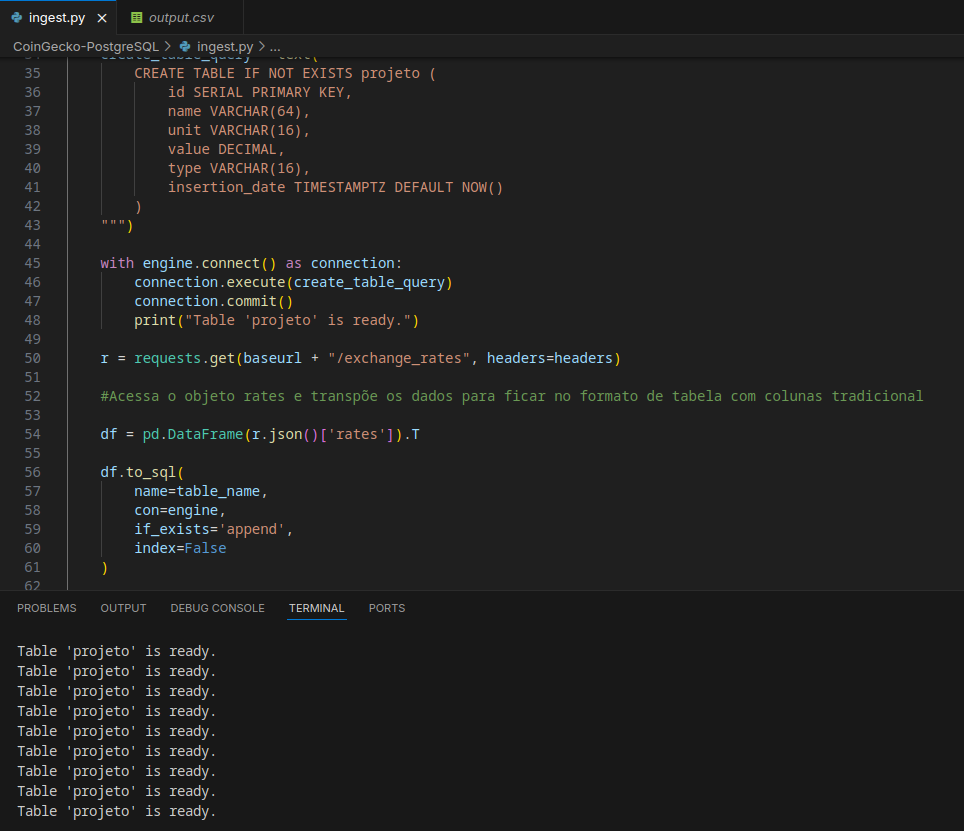Click line number 35 in the gutter
The height and width of the screenshot is (831, 964).
point(33,73)
